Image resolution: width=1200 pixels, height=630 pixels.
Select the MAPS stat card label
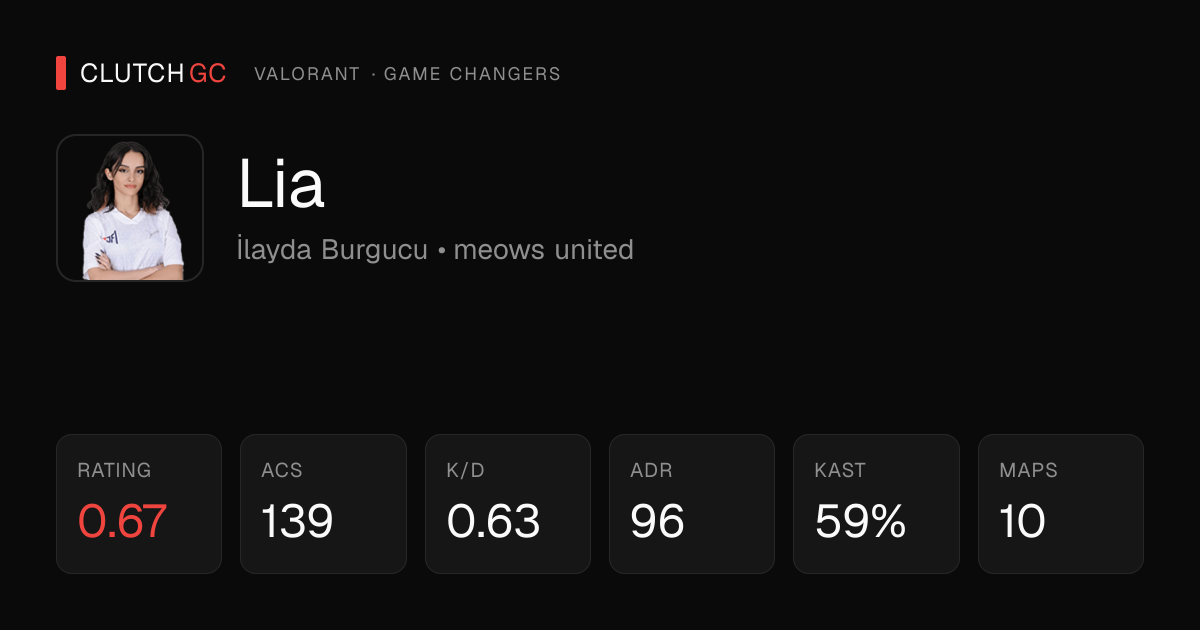coord(1028,470)
